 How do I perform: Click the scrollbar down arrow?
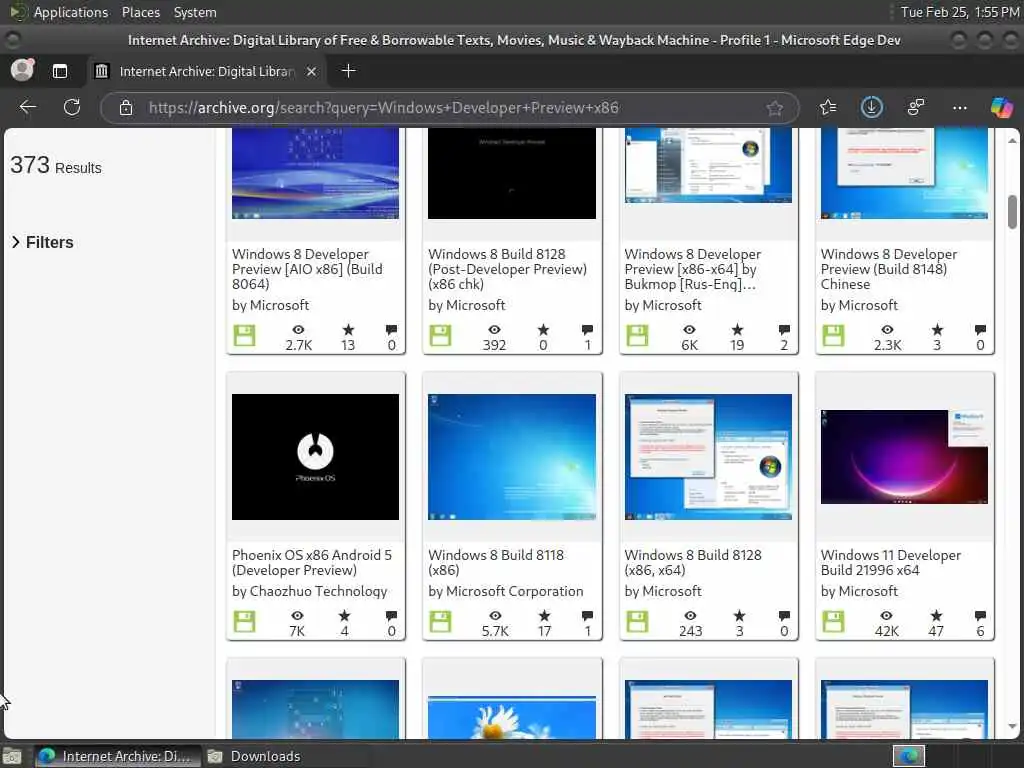point(1012,726)
